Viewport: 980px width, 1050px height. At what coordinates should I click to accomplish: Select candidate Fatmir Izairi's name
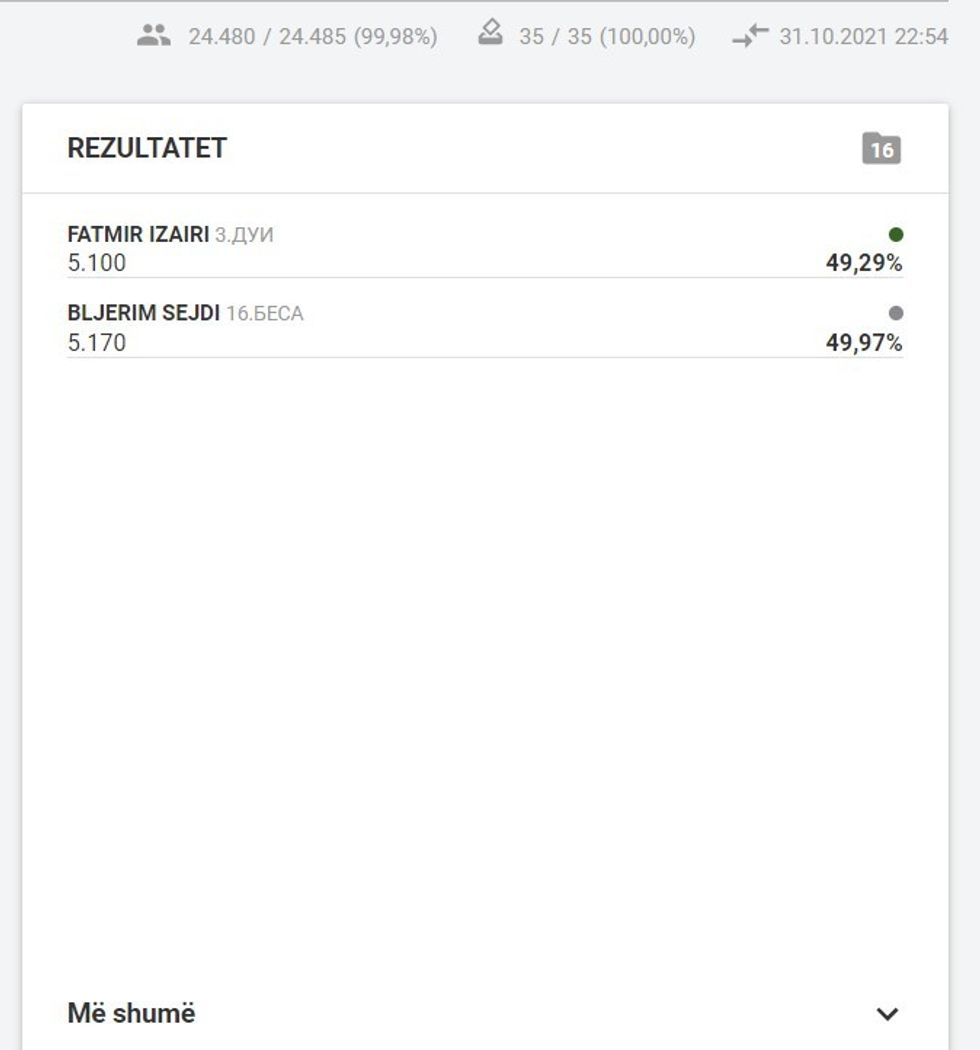tap(138, 235)
